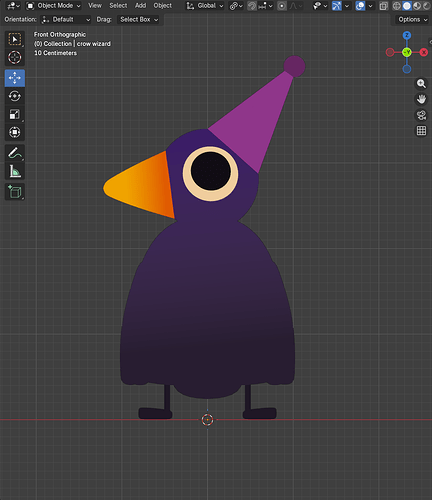Click the red X axis gizmo ball
Viewport: 432px width, 500px height.
click(x=424, y=52)
